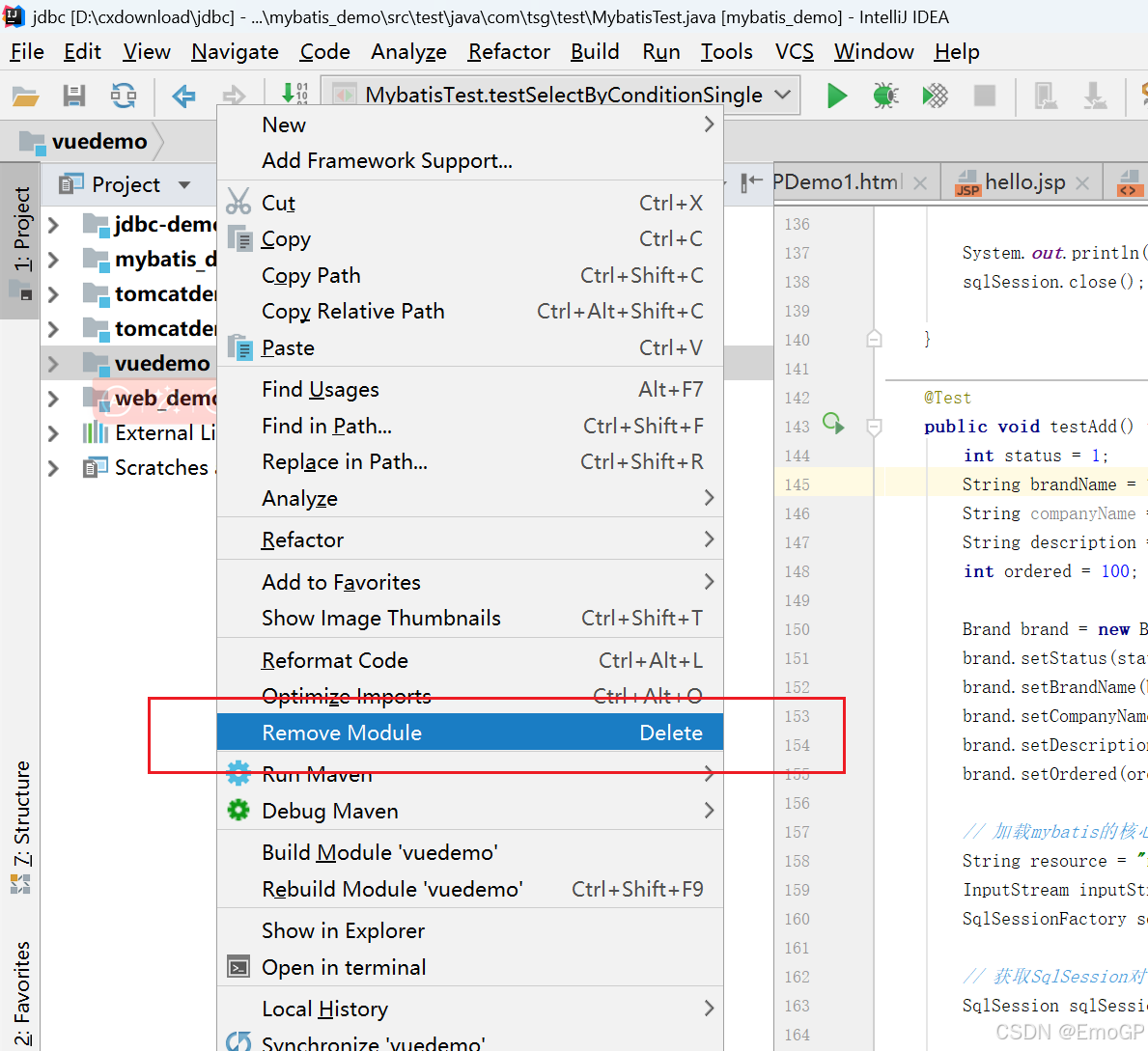
Task: Select Add to Favorites submenu
Action: (470, 582)
